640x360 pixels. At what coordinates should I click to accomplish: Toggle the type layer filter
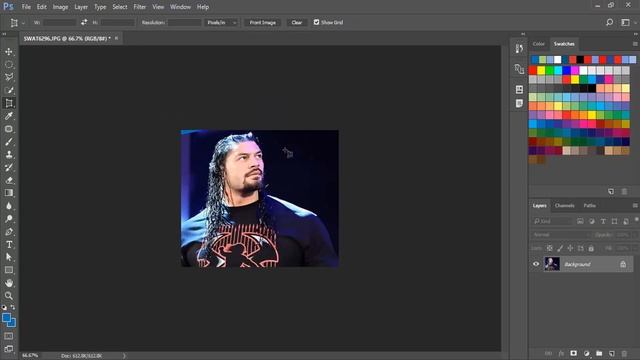pos(603,221)
